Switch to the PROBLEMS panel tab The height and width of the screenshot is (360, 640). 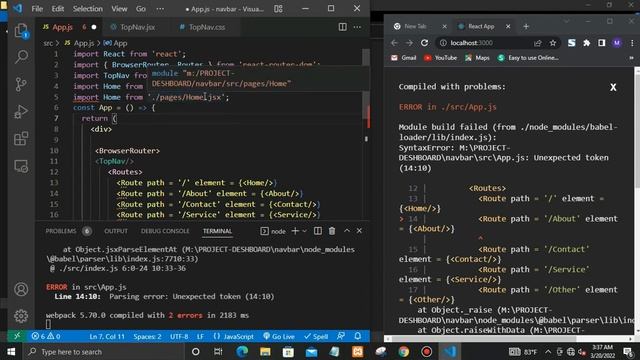click(x=61, y=231)
